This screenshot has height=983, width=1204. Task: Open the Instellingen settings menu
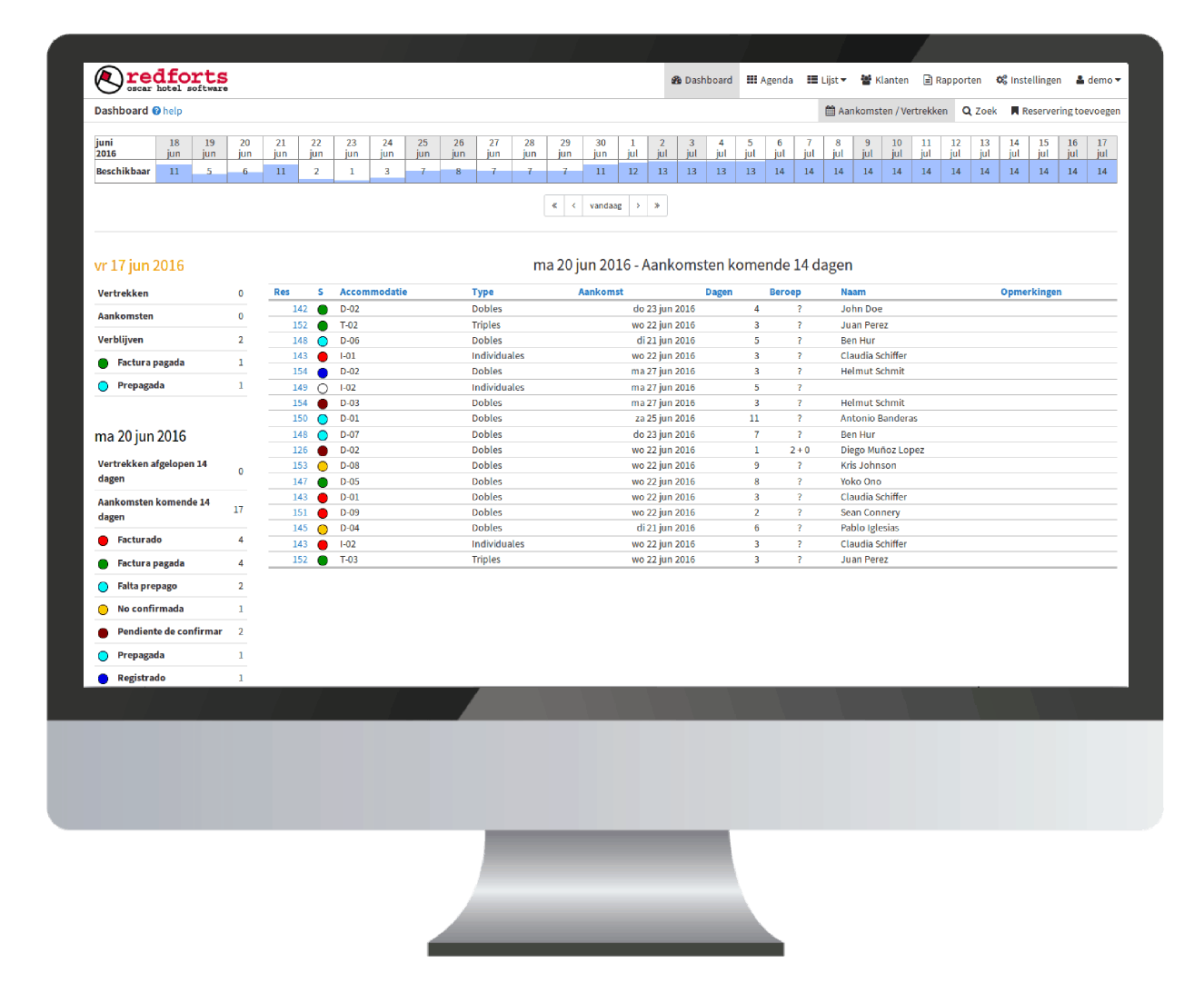(1029, 80)
